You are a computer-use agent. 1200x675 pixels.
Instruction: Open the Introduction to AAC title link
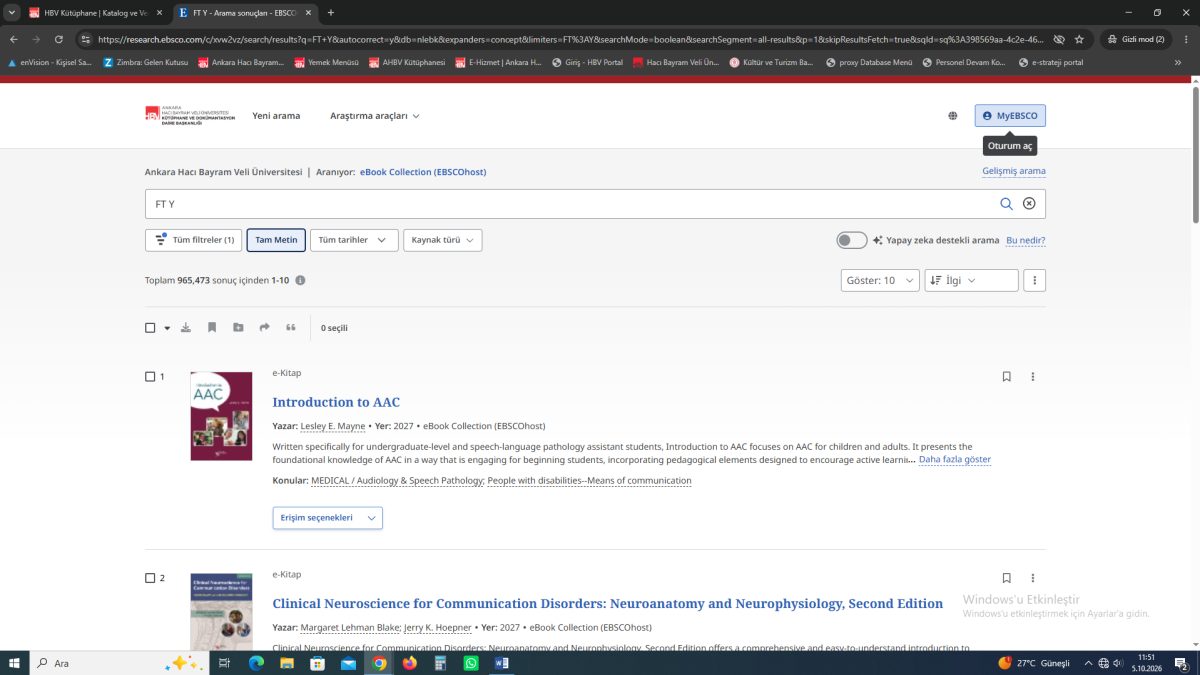pyautogui.click(x=336, y=402)
